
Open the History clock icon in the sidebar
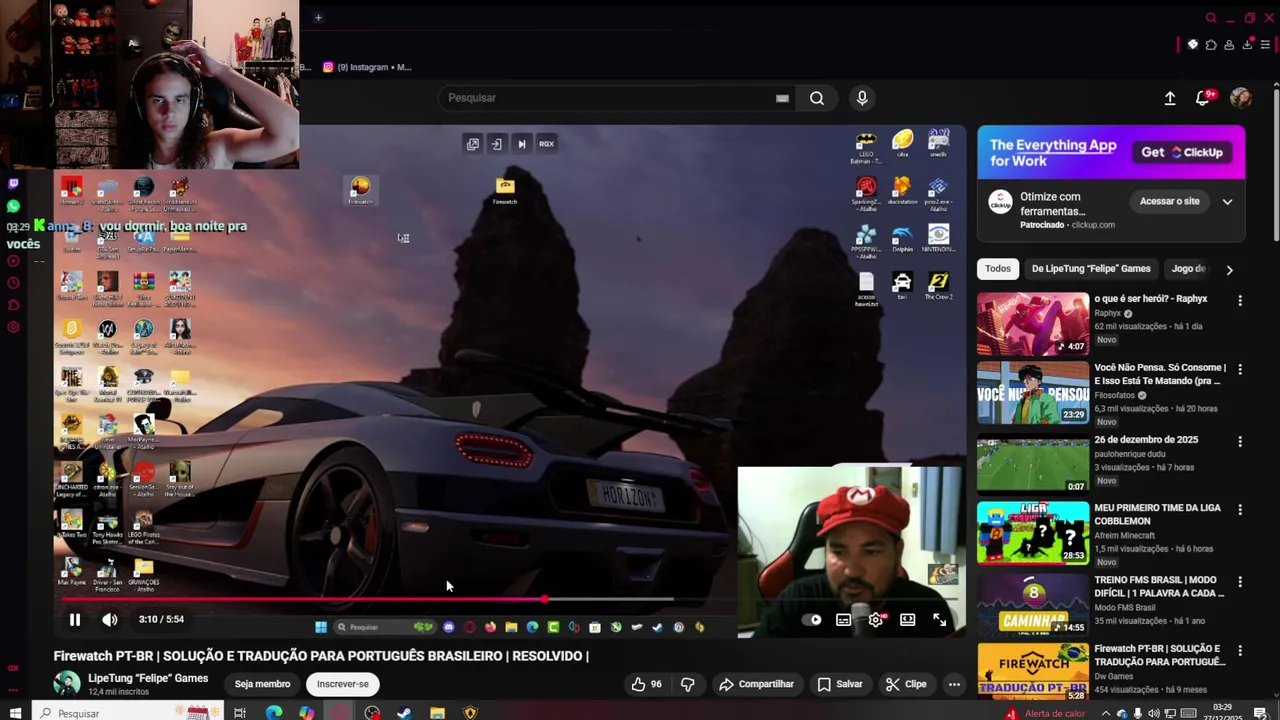click(x=13, y=283)
